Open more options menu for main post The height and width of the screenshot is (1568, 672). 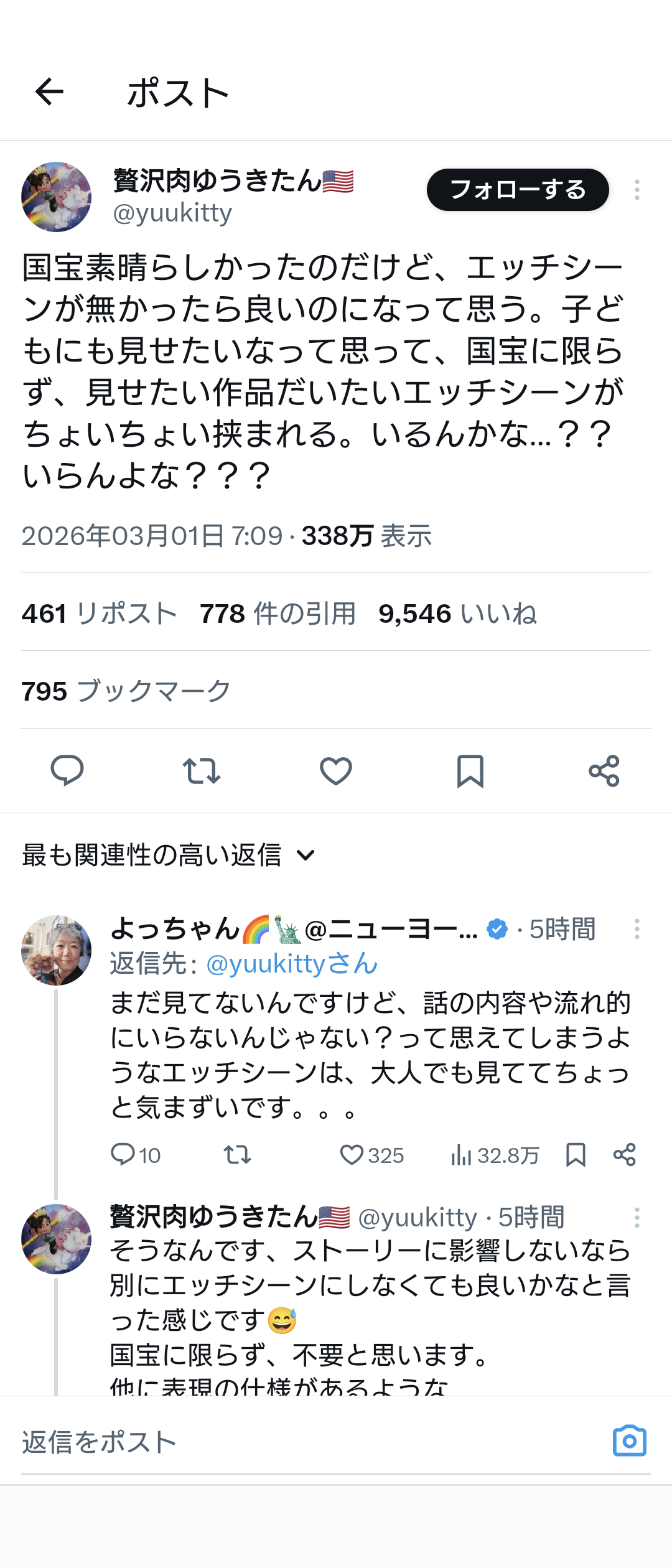tap(637, 190)
